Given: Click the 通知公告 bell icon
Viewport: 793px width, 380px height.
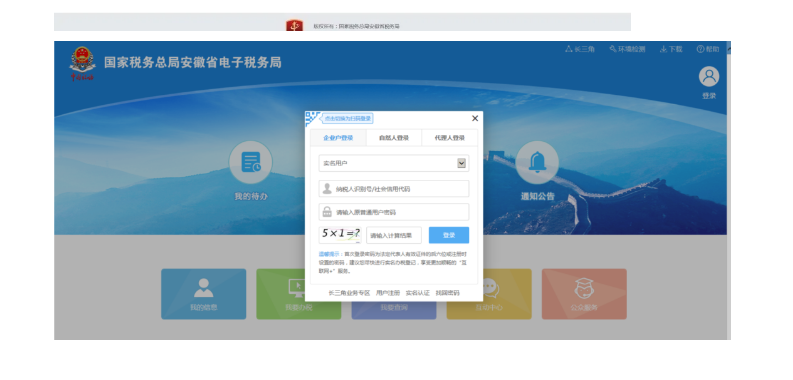Looking at the screenshot, I should click(x=537, y=162).
